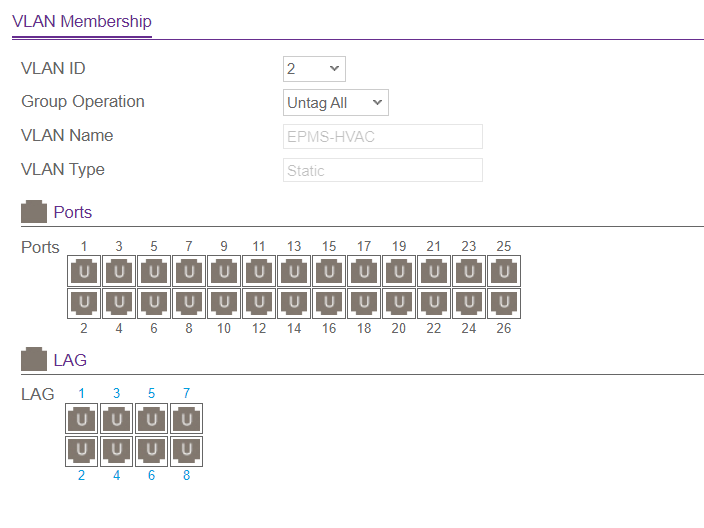704x528 pixels.
Task: Toggle membership for port 7
Action: click(x=189, y=271)
